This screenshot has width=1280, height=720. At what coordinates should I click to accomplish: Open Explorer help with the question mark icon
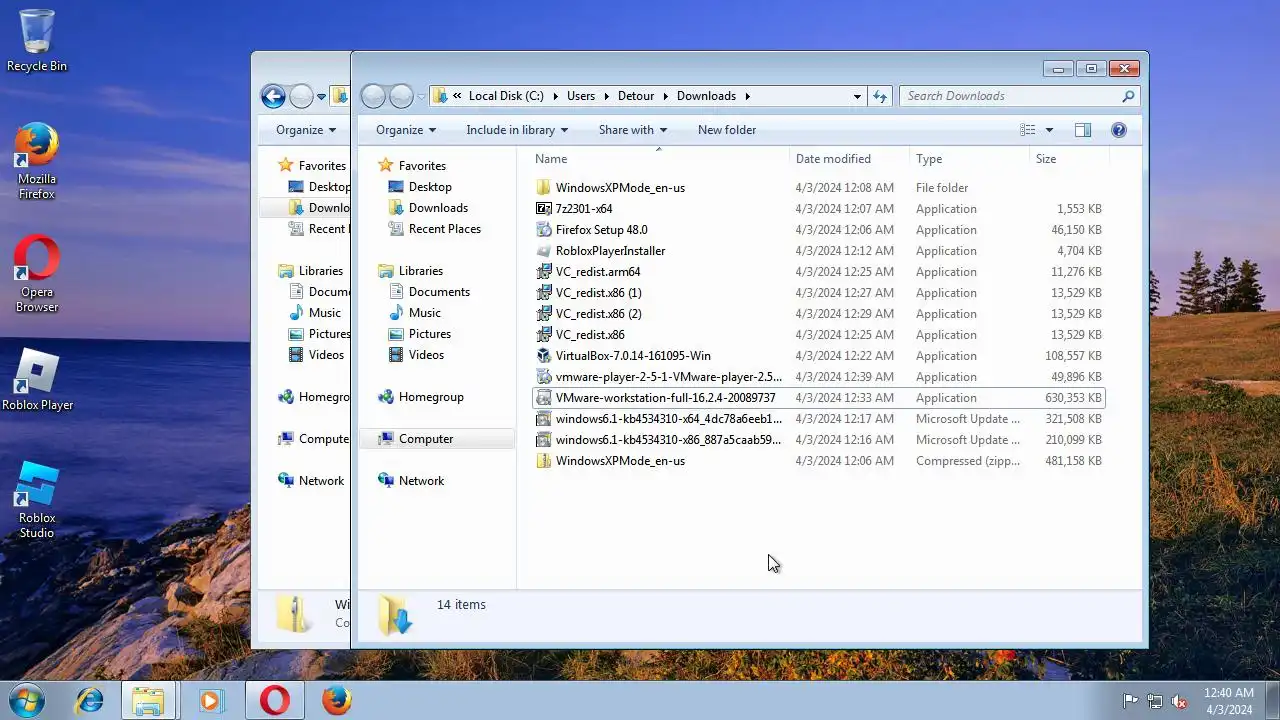coord(1119,130)
